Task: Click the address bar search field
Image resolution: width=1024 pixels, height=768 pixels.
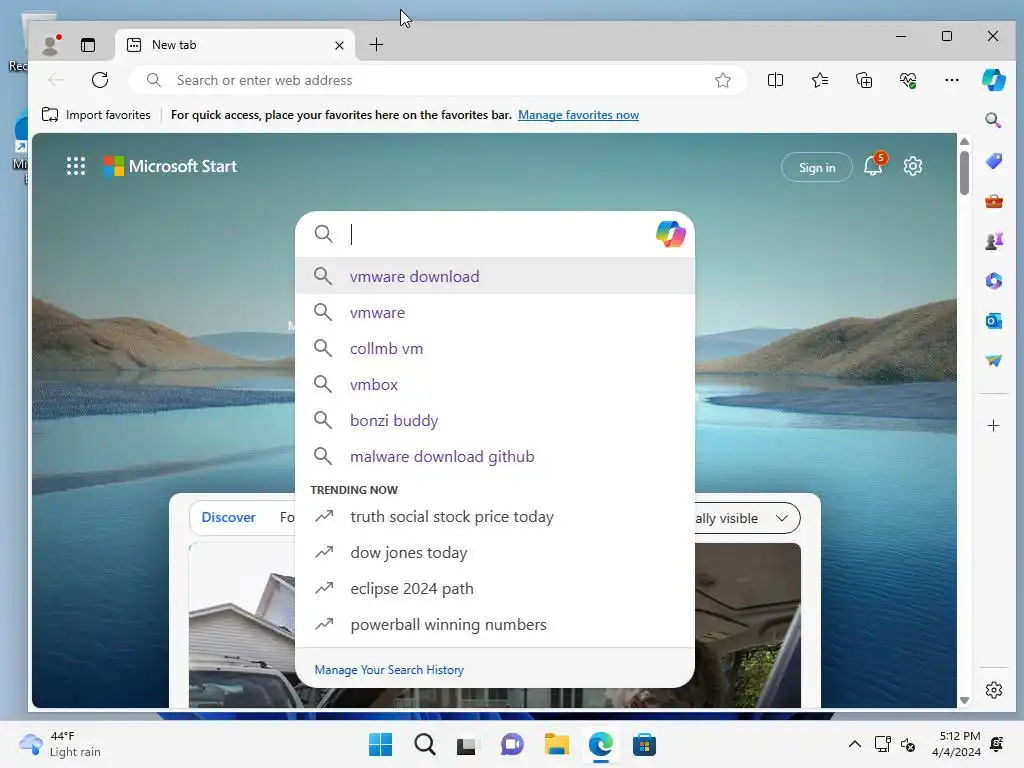Action: point(437,80)
